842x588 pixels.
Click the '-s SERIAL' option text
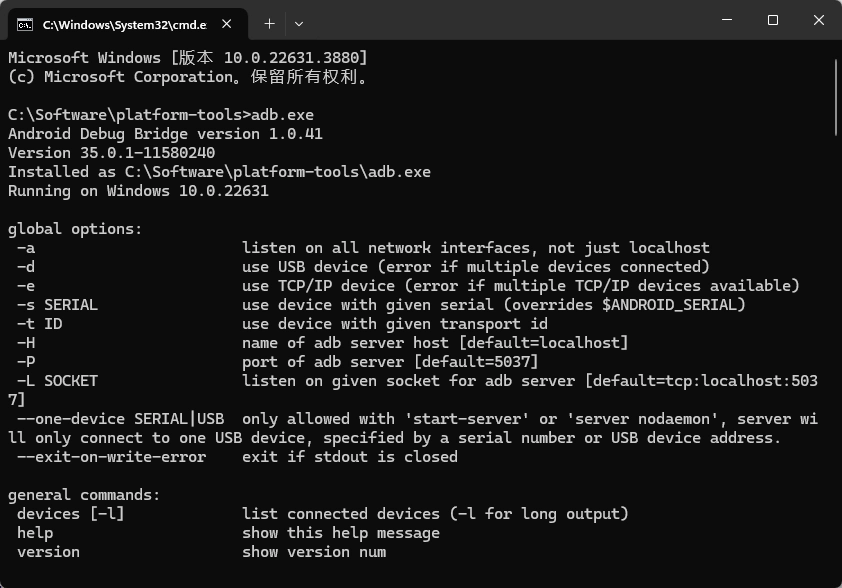[x=57, y=305]
